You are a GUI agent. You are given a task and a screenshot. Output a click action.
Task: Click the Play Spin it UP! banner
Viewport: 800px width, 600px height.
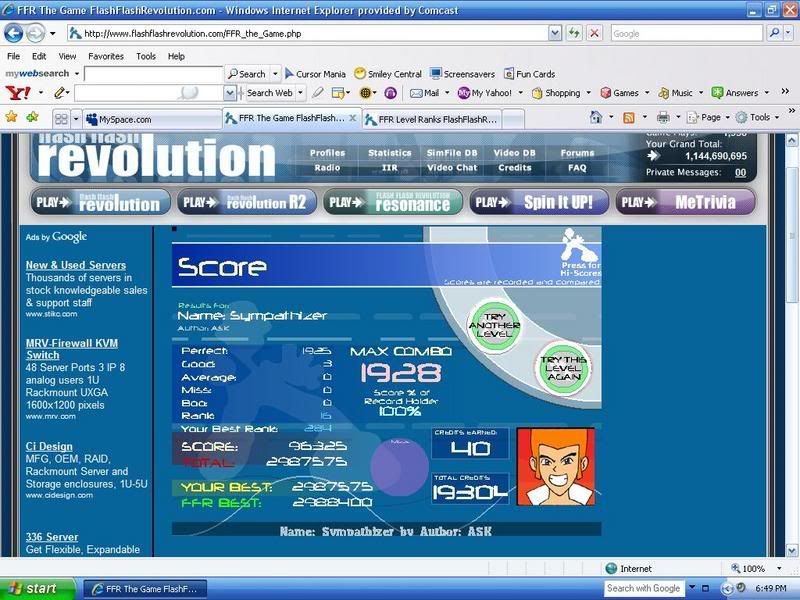pyautogui.click(x=538, y=202)
